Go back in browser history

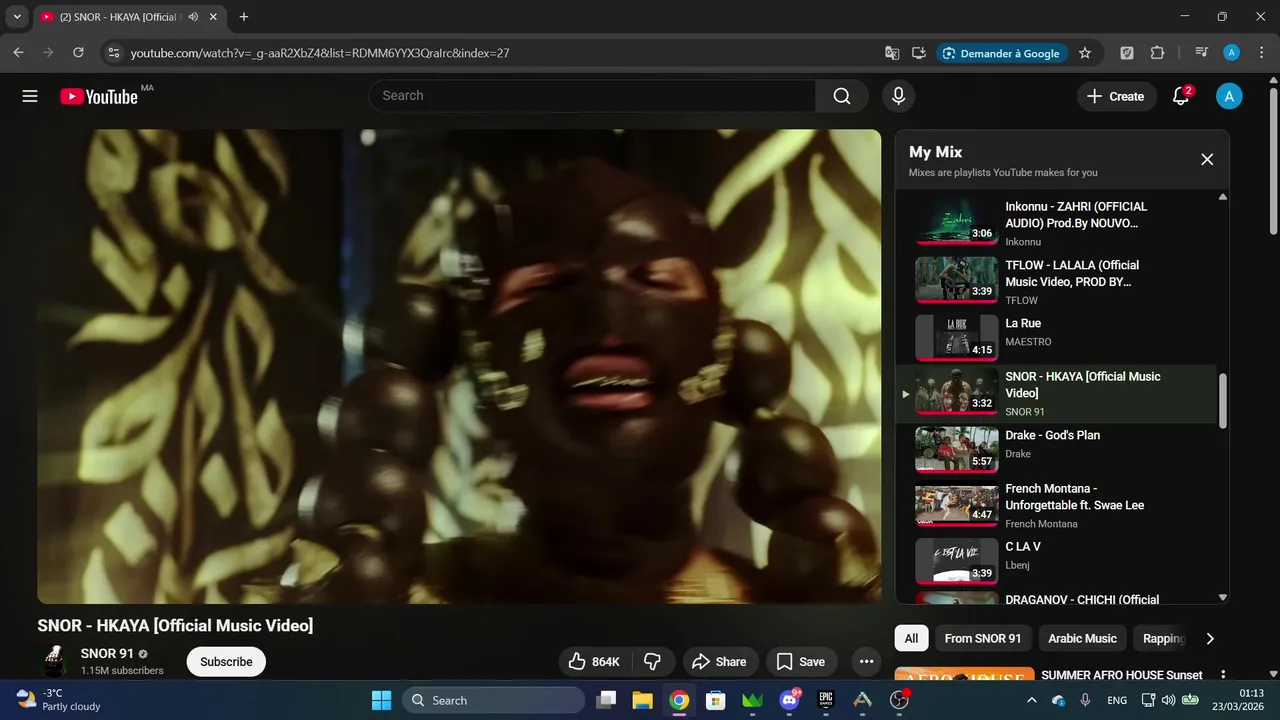pyautogui.click(x=18, y=53)
